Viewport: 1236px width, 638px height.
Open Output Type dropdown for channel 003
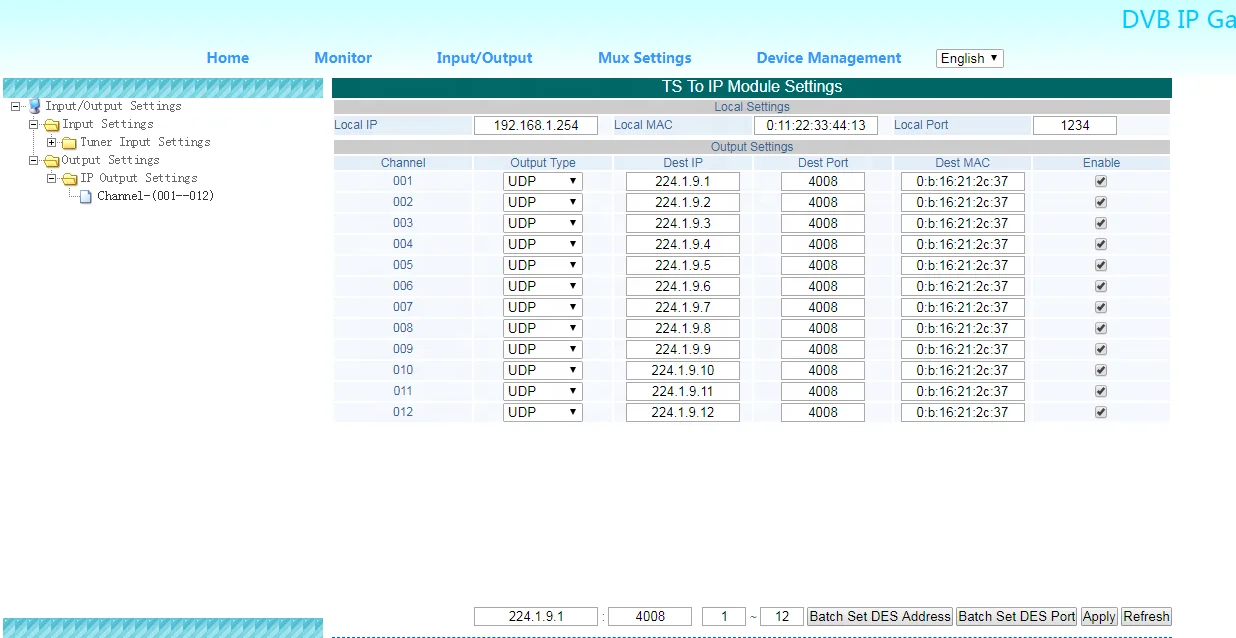click(543, 223)
